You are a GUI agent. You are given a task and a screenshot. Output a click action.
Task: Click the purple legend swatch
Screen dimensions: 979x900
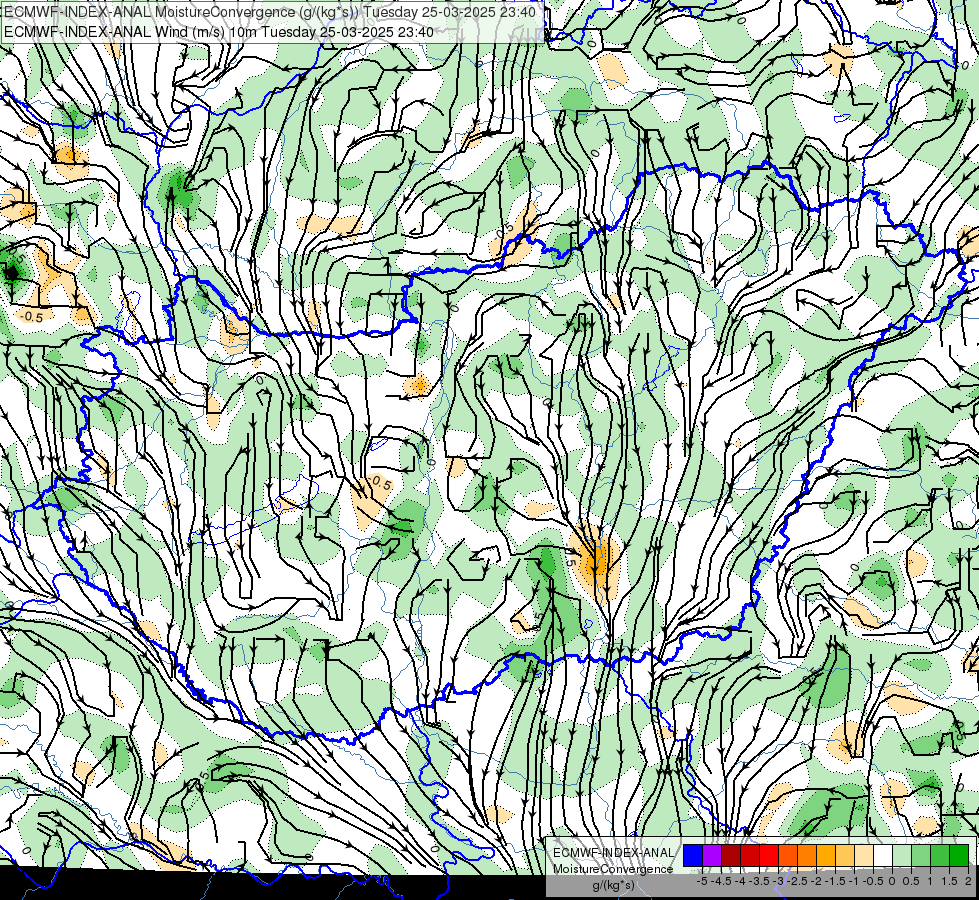pos(712,855)
